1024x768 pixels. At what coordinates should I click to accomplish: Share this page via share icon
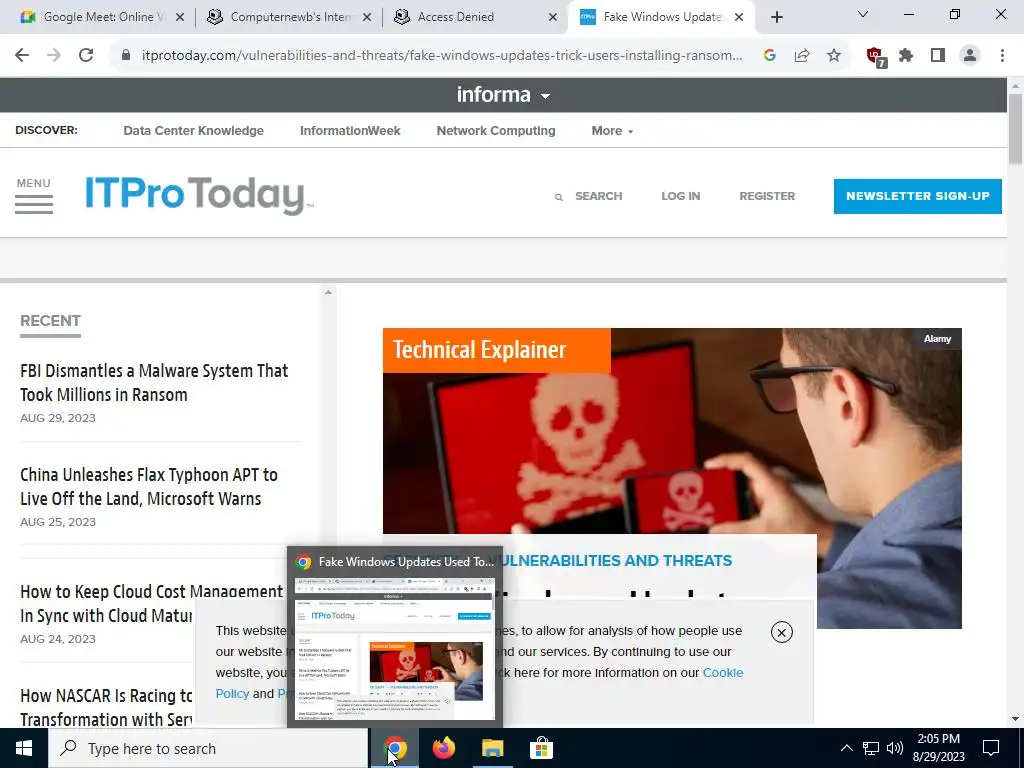coord(802,56)
